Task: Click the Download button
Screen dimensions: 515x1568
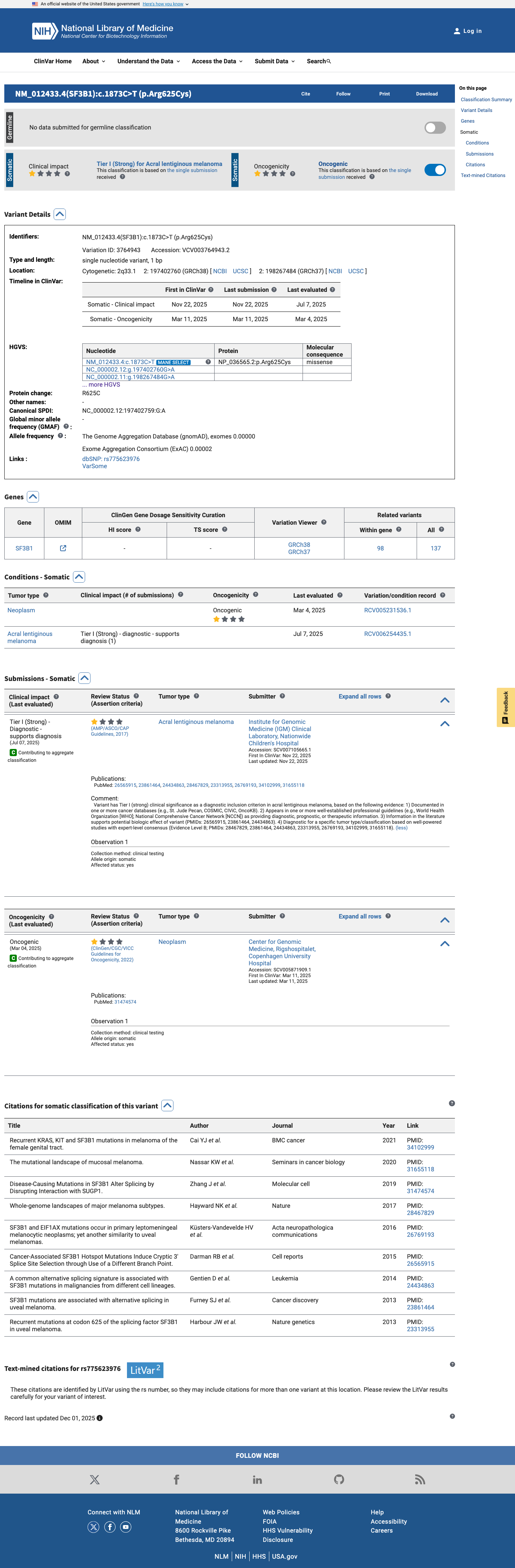Action: (x=427, y=94)
